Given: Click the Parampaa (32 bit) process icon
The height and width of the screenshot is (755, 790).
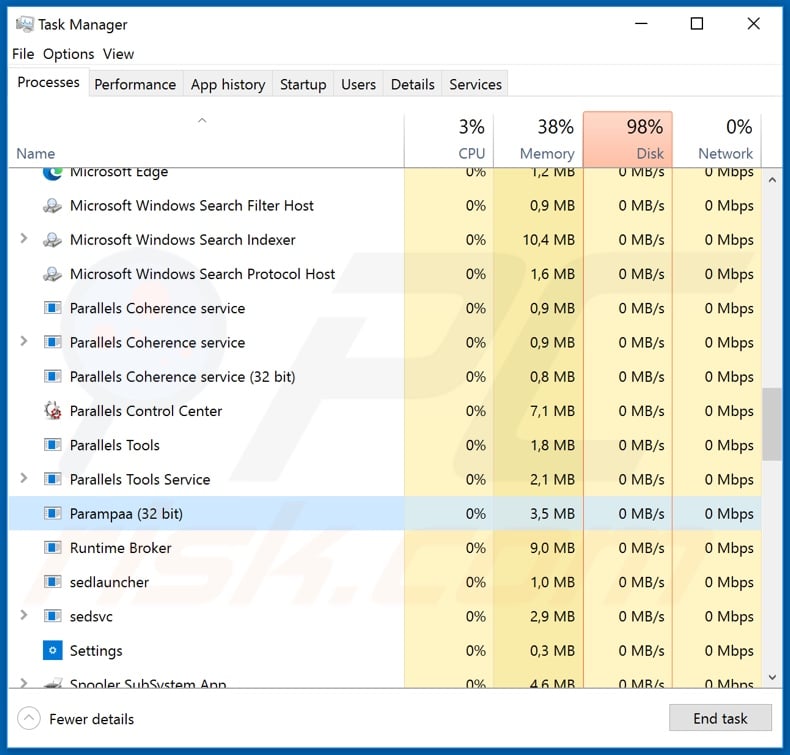Looking at the screenshot, I should click(x=52, y=513).
